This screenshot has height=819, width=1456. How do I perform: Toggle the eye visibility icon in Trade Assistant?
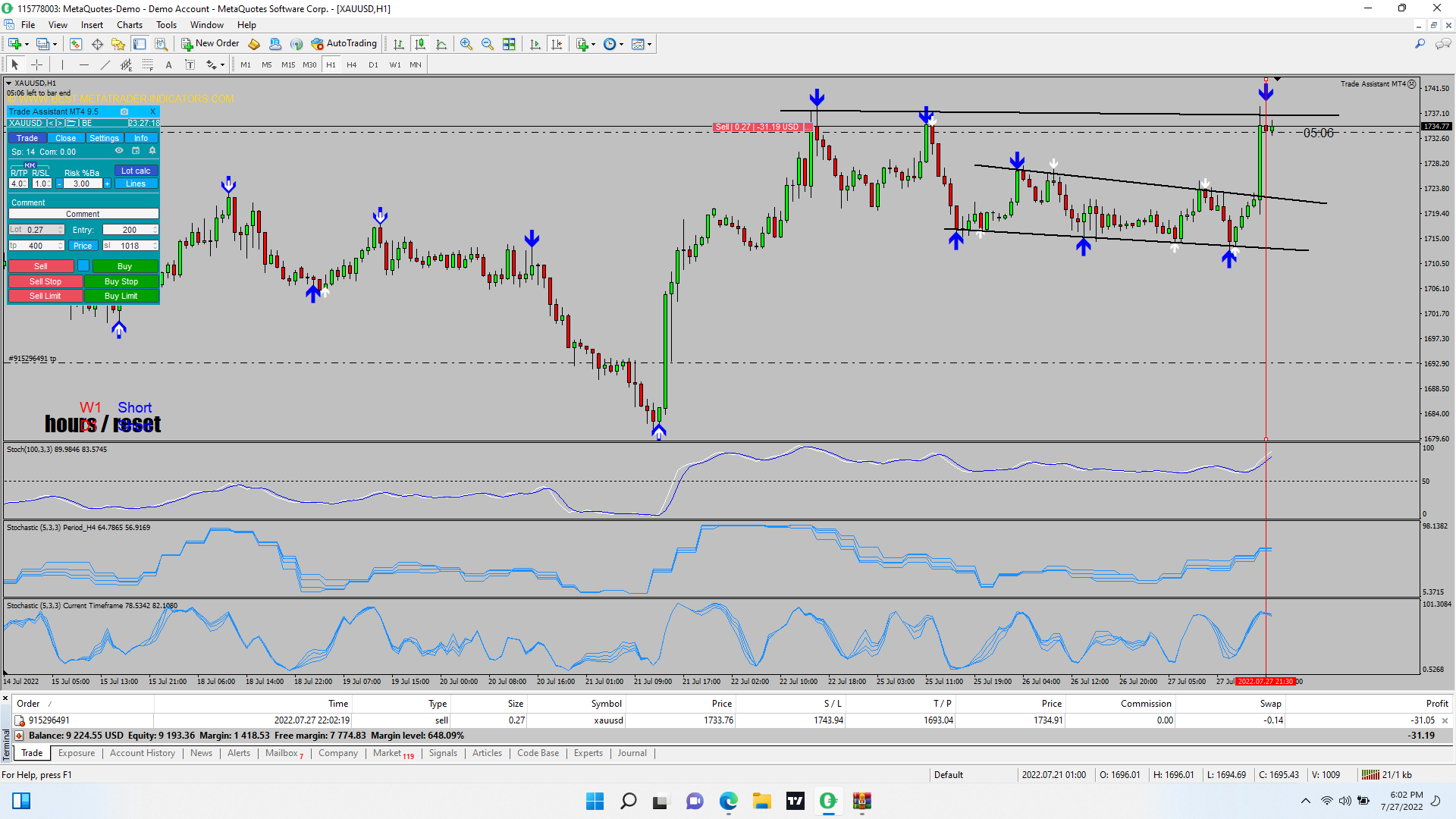point(119,151)
